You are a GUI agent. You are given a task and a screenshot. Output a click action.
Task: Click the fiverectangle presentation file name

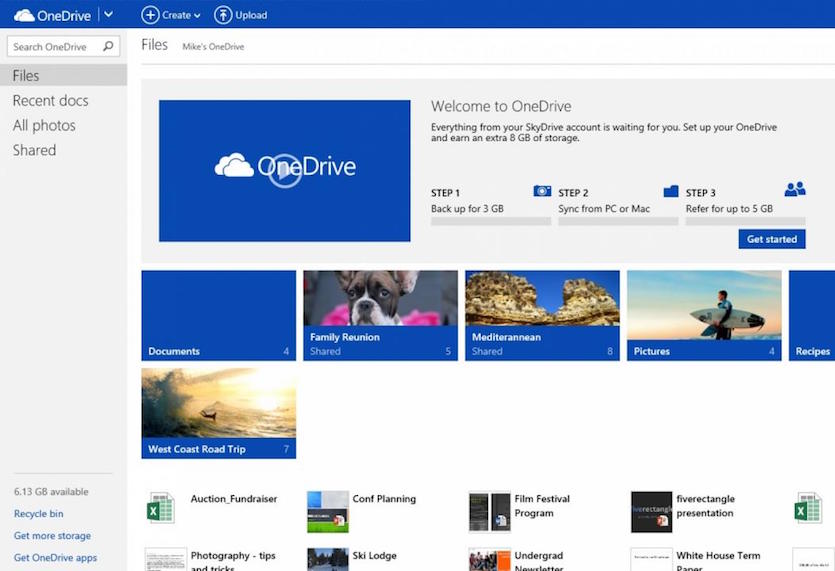click(x=706, y=506)
